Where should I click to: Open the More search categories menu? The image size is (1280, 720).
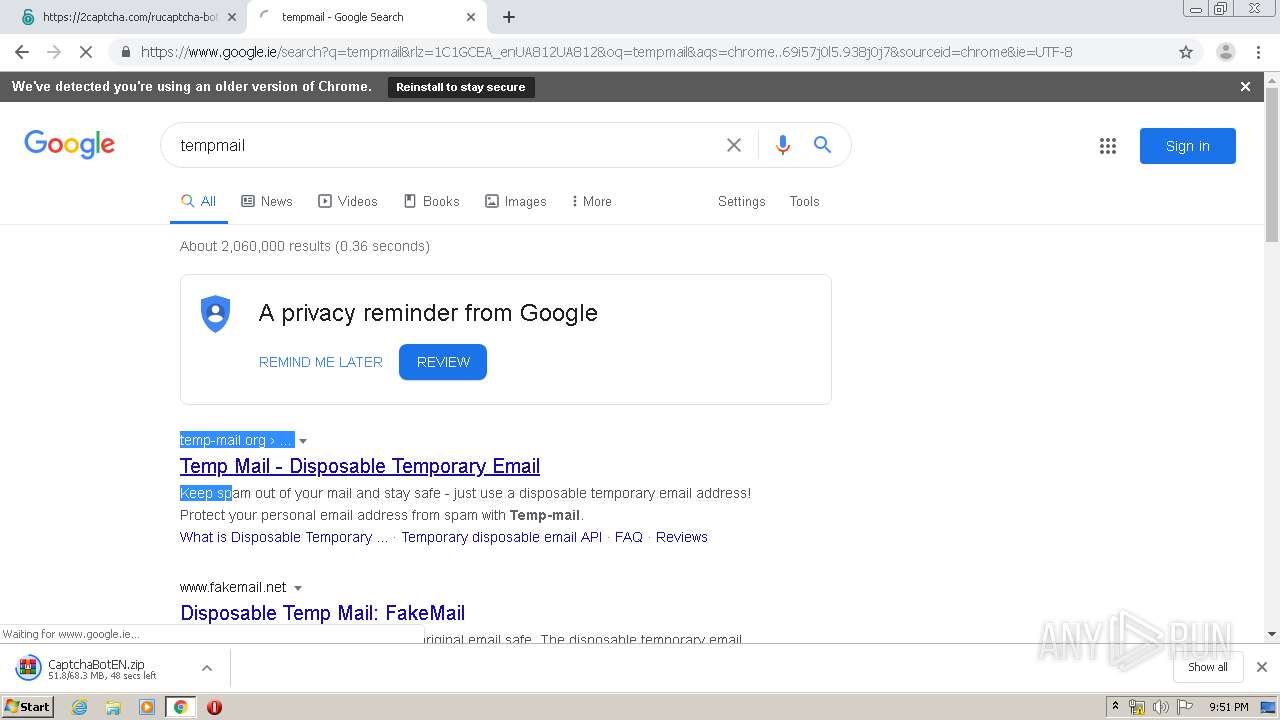tap(591, 201)
